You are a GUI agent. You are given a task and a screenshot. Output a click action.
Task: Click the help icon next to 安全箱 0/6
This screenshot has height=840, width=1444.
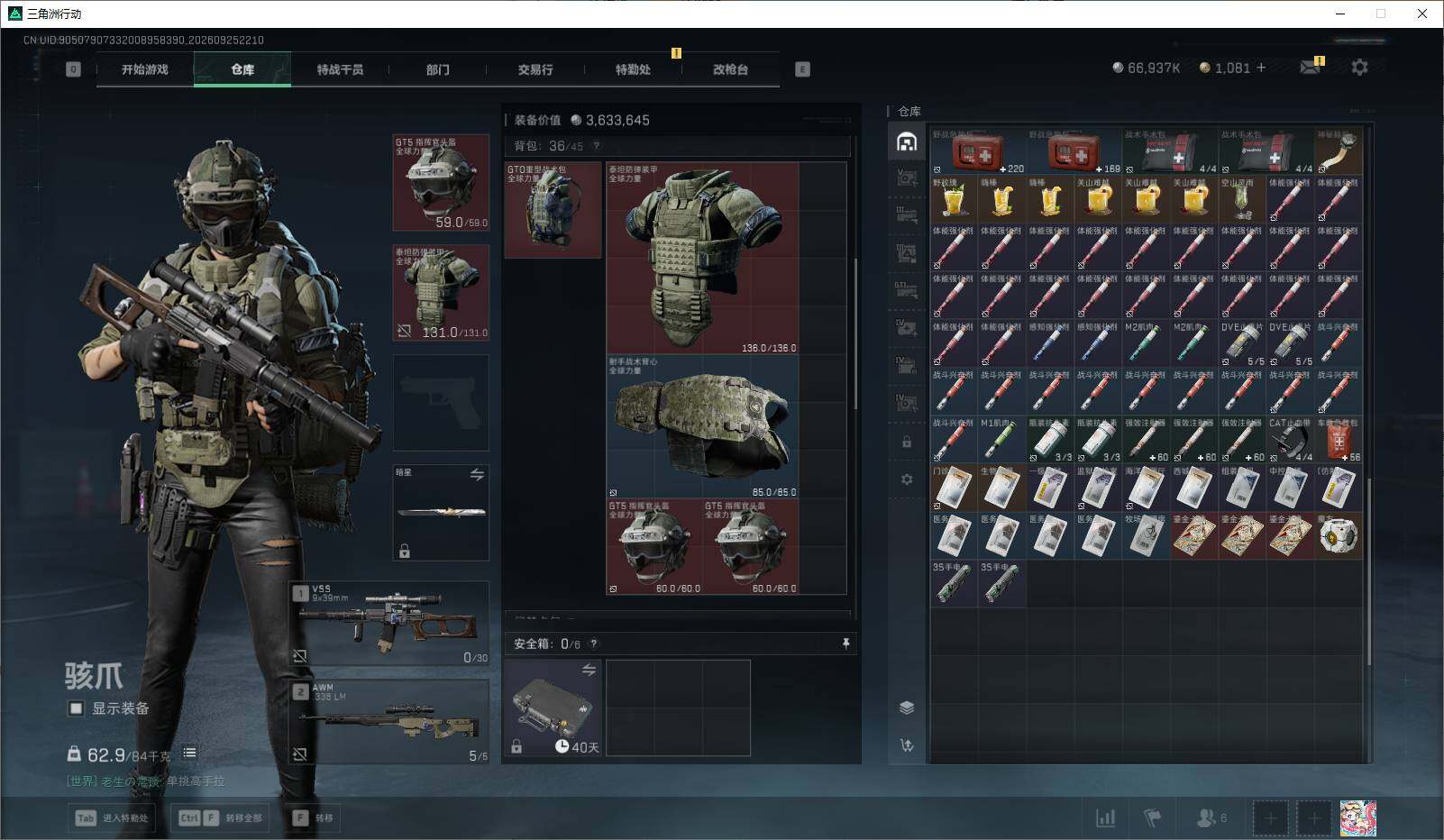593,644
